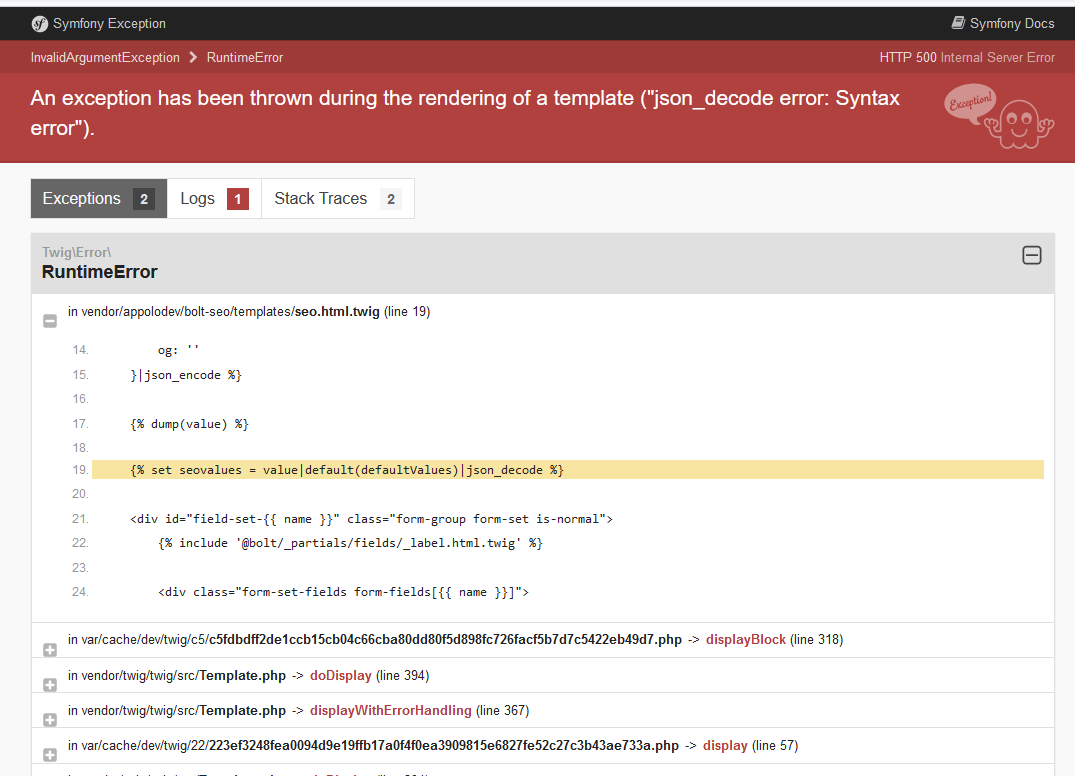
Task: Click the Symfony logo icon in header
Action: (x=40, y=24)
